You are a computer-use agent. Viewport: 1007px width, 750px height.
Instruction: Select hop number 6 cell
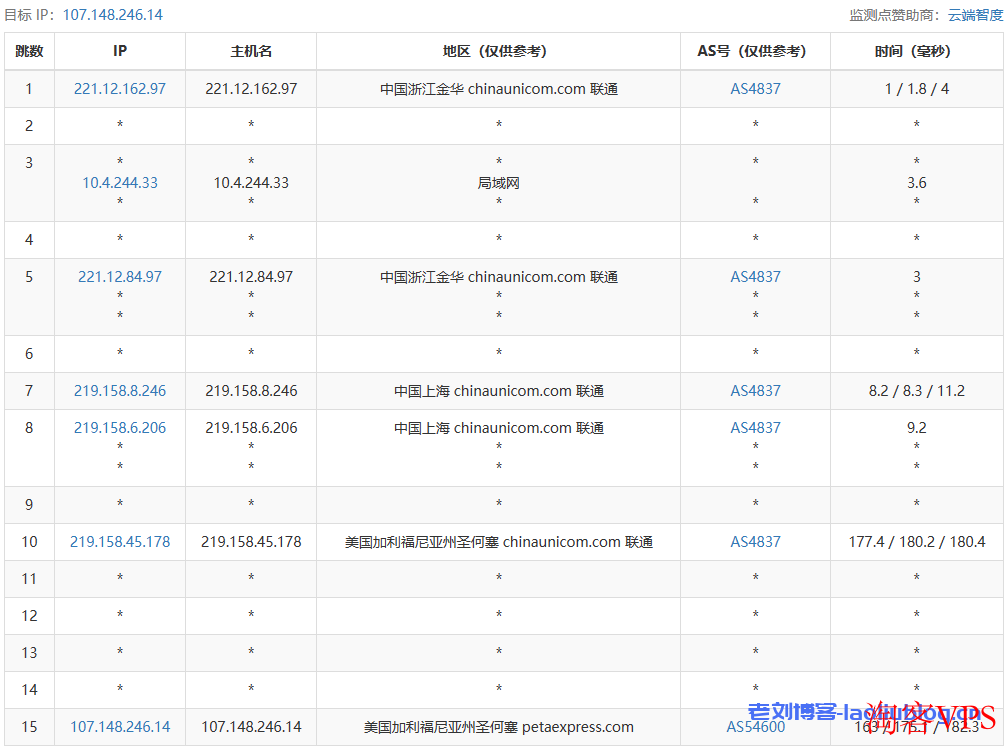coord(29,353)
